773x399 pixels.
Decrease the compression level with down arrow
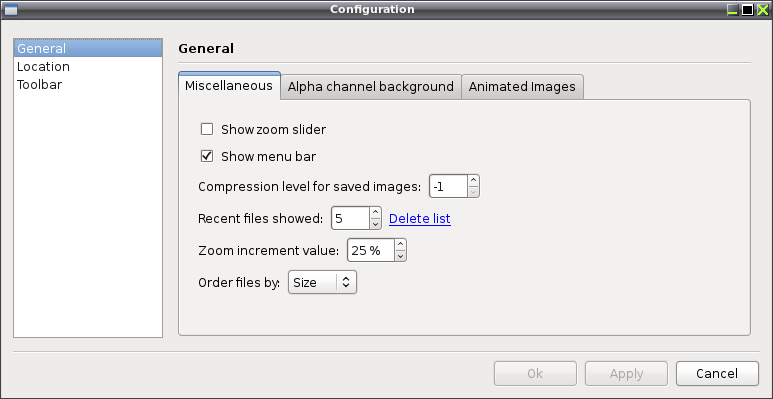pos(473,192)
